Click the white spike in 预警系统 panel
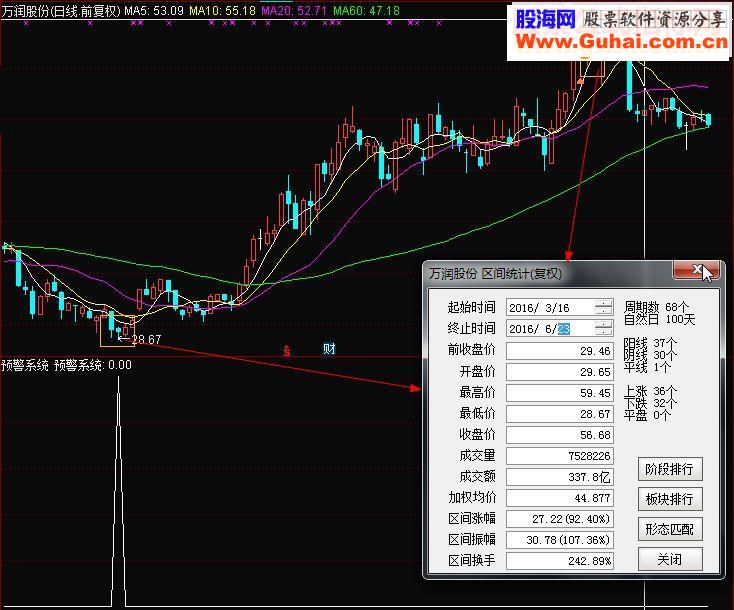This screenshot has width=734, height=610. coord(118,492)
